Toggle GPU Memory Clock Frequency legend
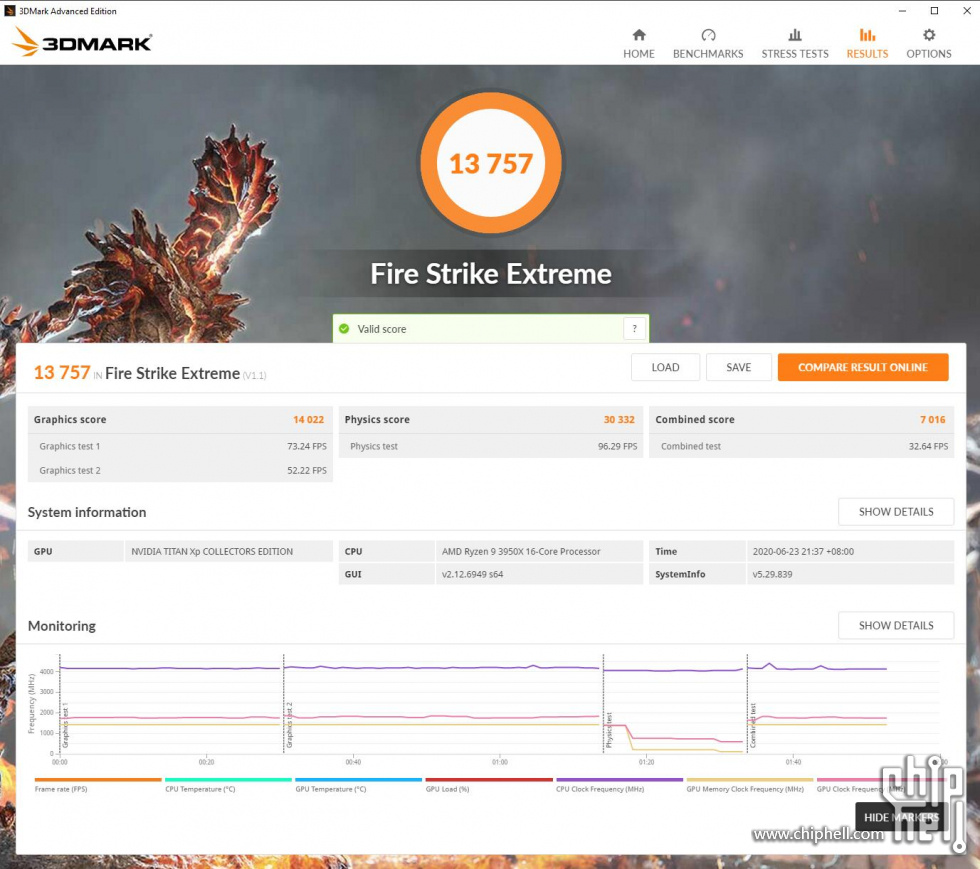This screenshot has width=980, height=869. tap(749, 780)
